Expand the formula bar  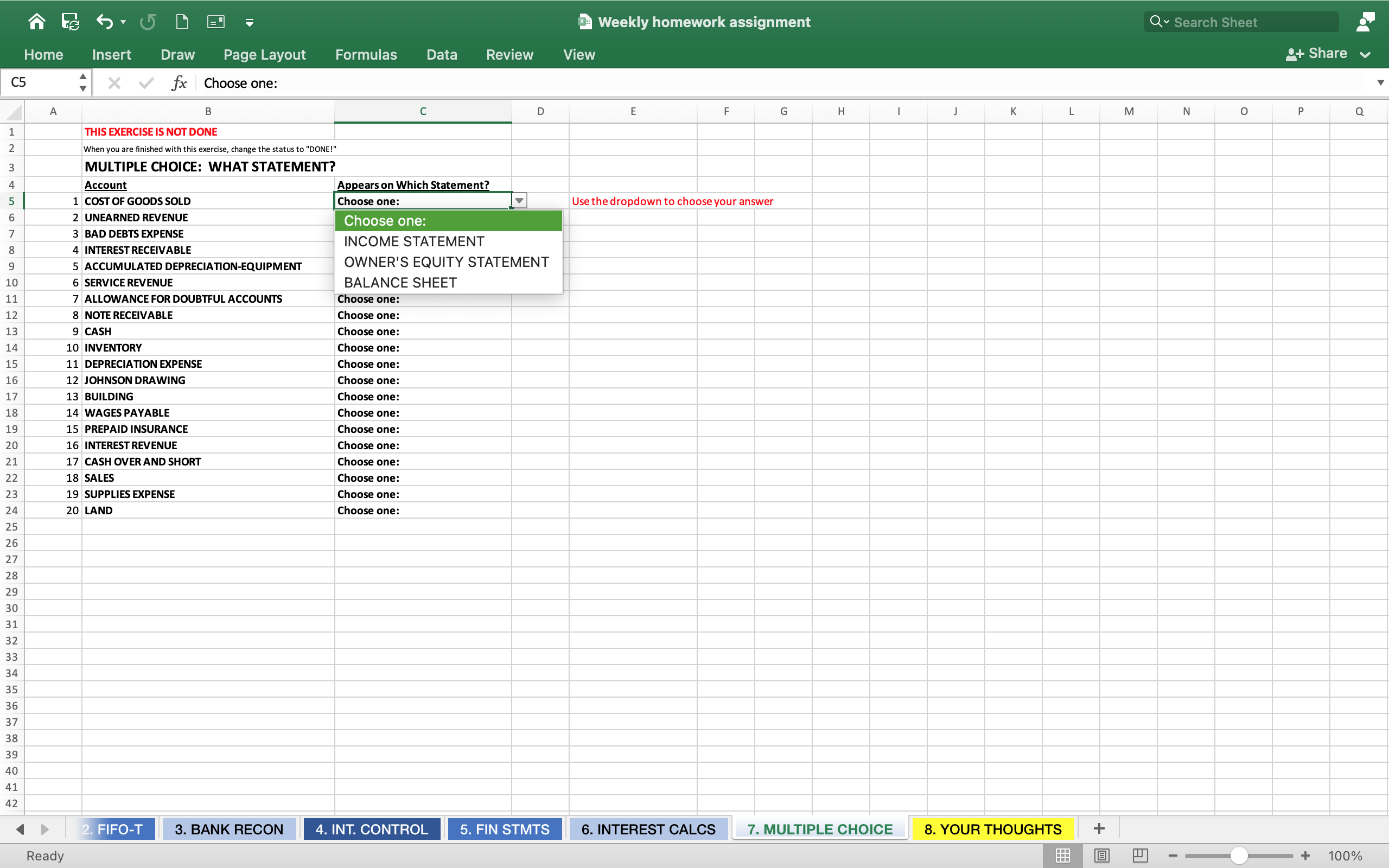click(1380, 83)
